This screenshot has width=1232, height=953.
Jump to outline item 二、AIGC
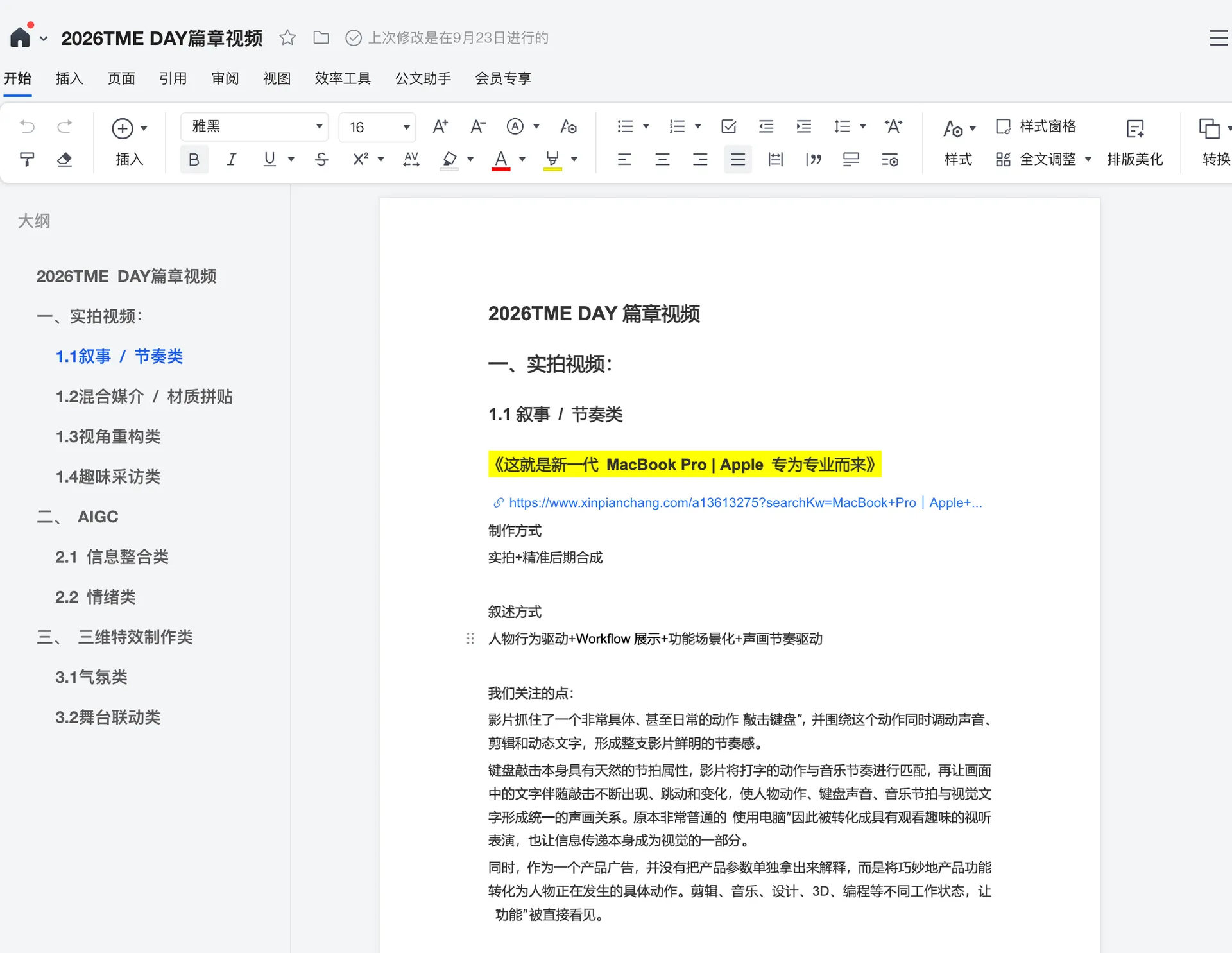(x=78, y=517)
